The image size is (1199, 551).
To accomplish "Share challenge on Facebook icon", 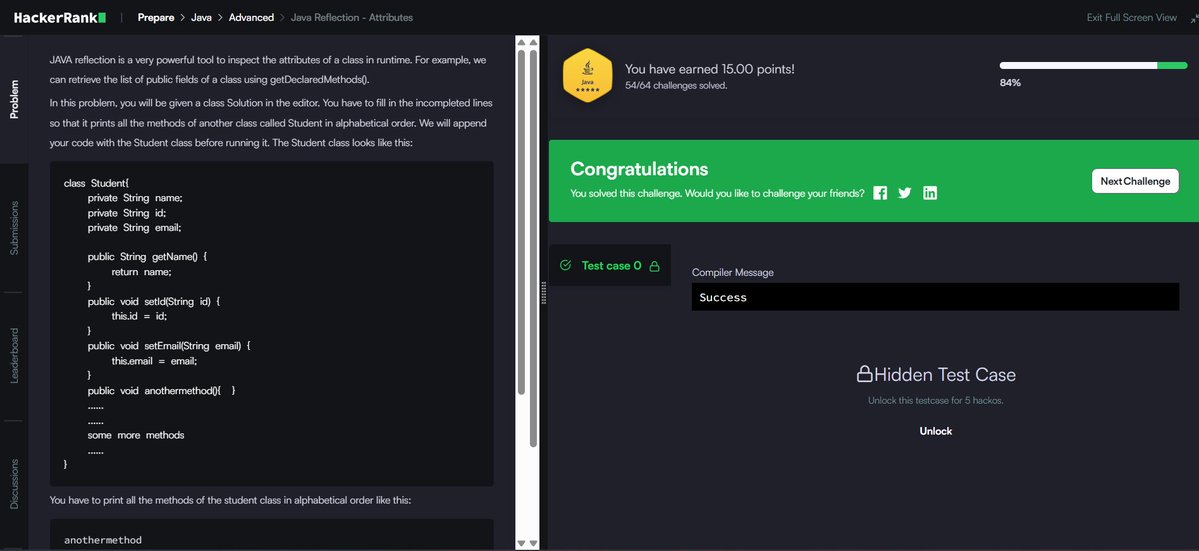I will (x=880, y=193).
